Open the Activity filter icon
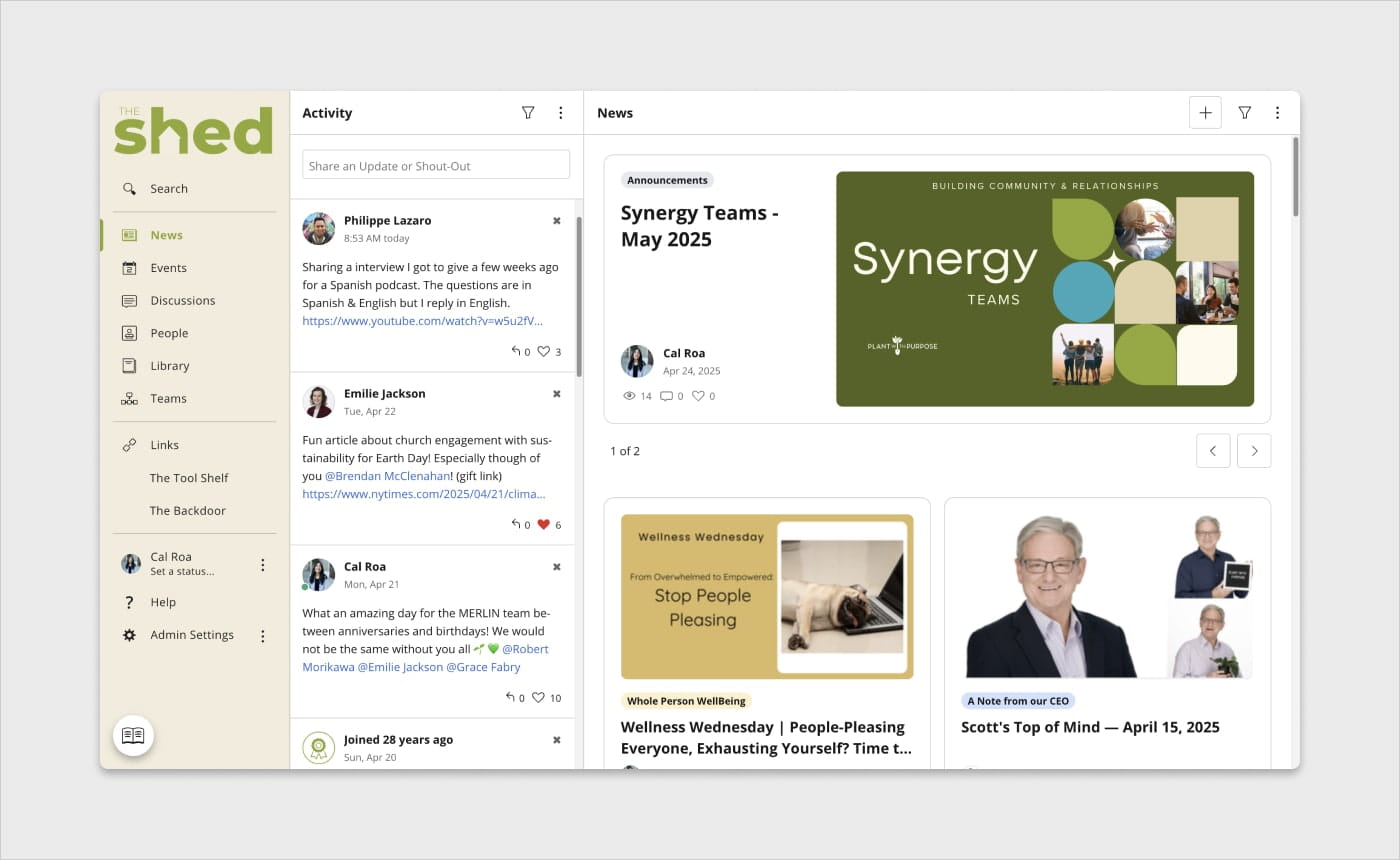This screenshot has height=860, width=1400. click(528, 113)
